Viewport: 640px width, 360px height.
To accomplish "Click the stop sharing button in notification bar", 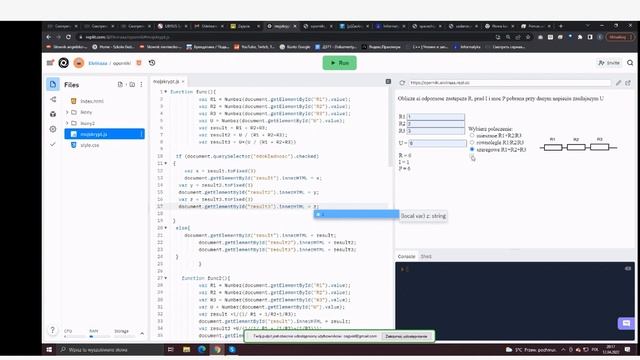I will tap(406, 336).
